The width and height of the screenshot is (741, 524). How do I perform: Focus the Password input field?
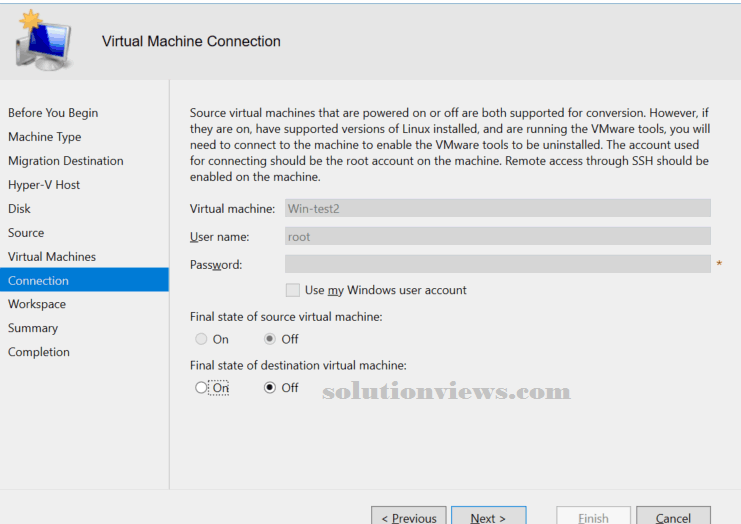(498, 264)
